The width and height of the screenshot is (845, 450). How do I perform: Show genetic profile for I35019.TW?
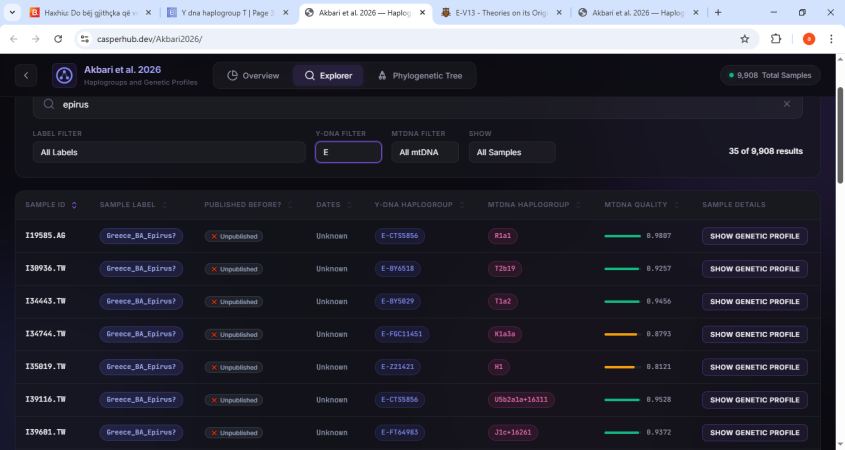point(754,367)
